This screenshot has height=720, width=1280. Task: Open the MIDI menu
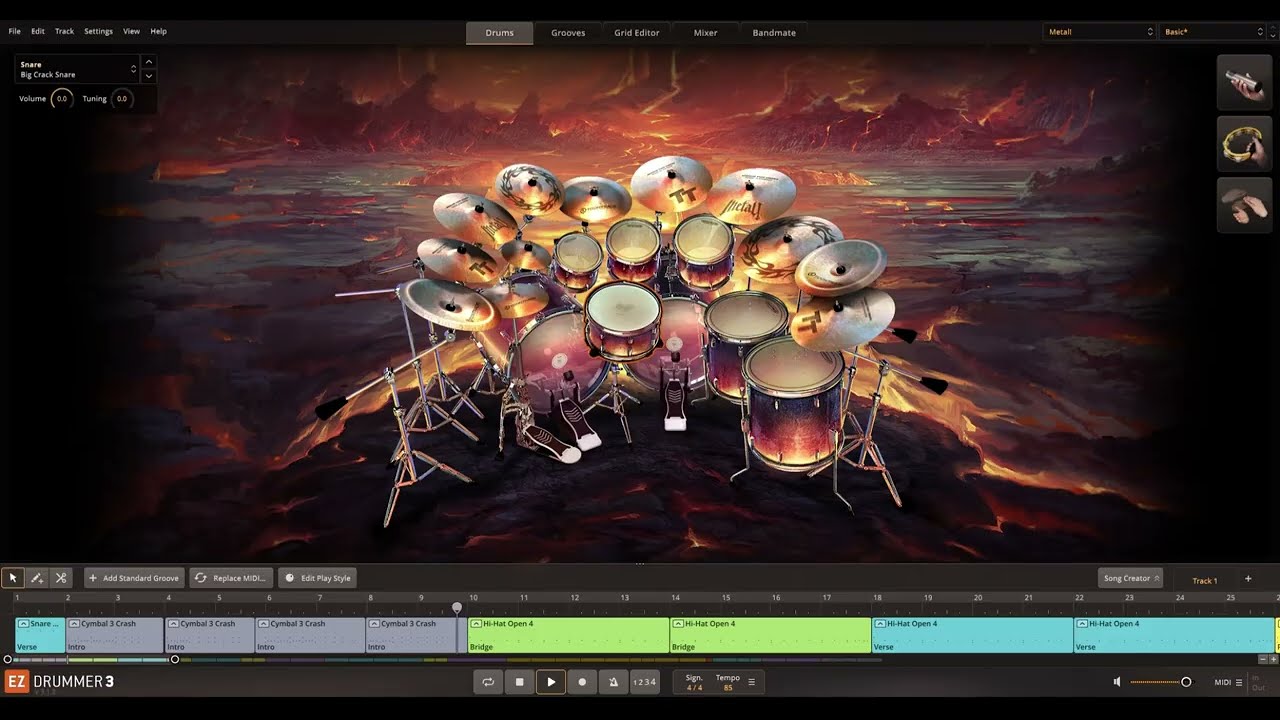click(1228, 682)
